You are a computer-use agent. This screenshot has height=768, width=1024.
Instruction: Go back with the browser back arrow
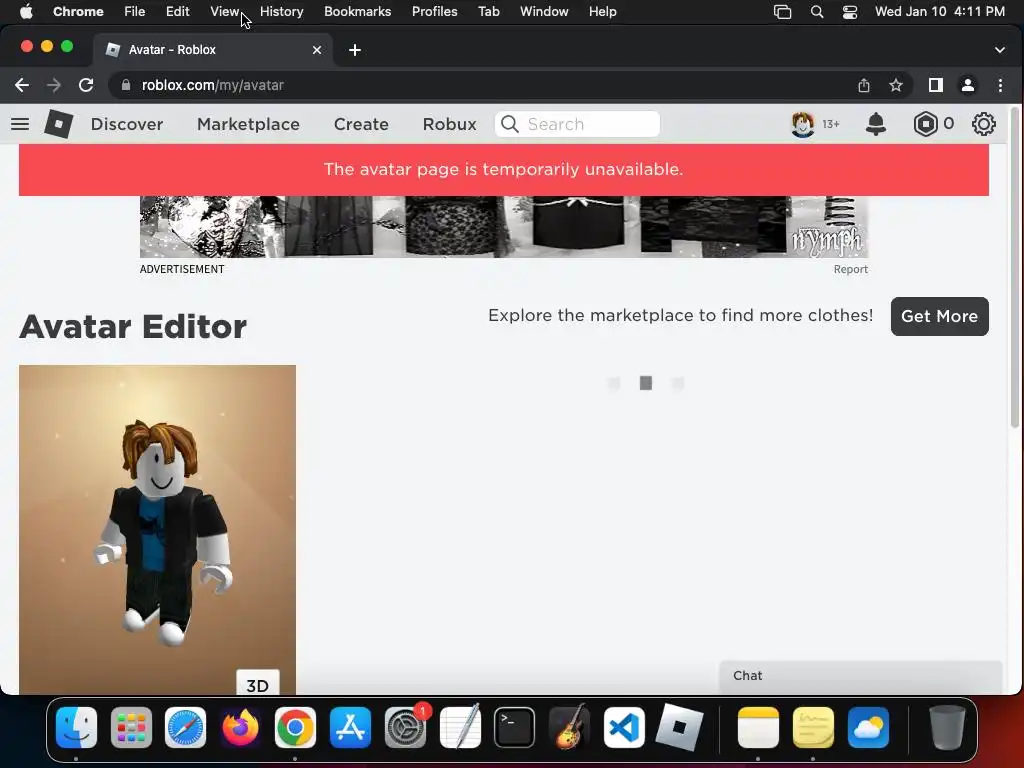[x=22, y=85]
